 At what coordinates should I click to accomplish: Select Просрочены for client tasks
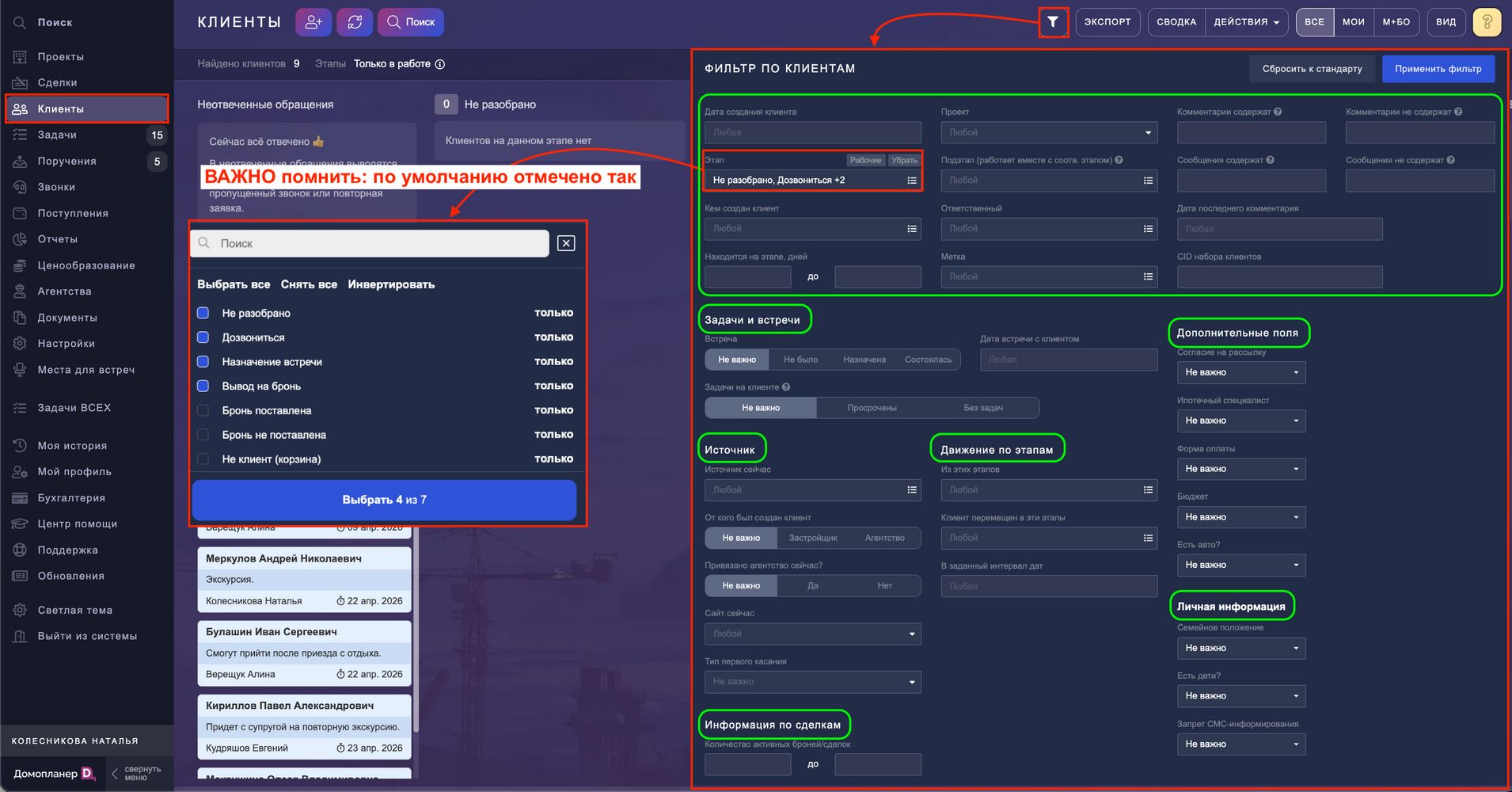(x=872, y=408)
